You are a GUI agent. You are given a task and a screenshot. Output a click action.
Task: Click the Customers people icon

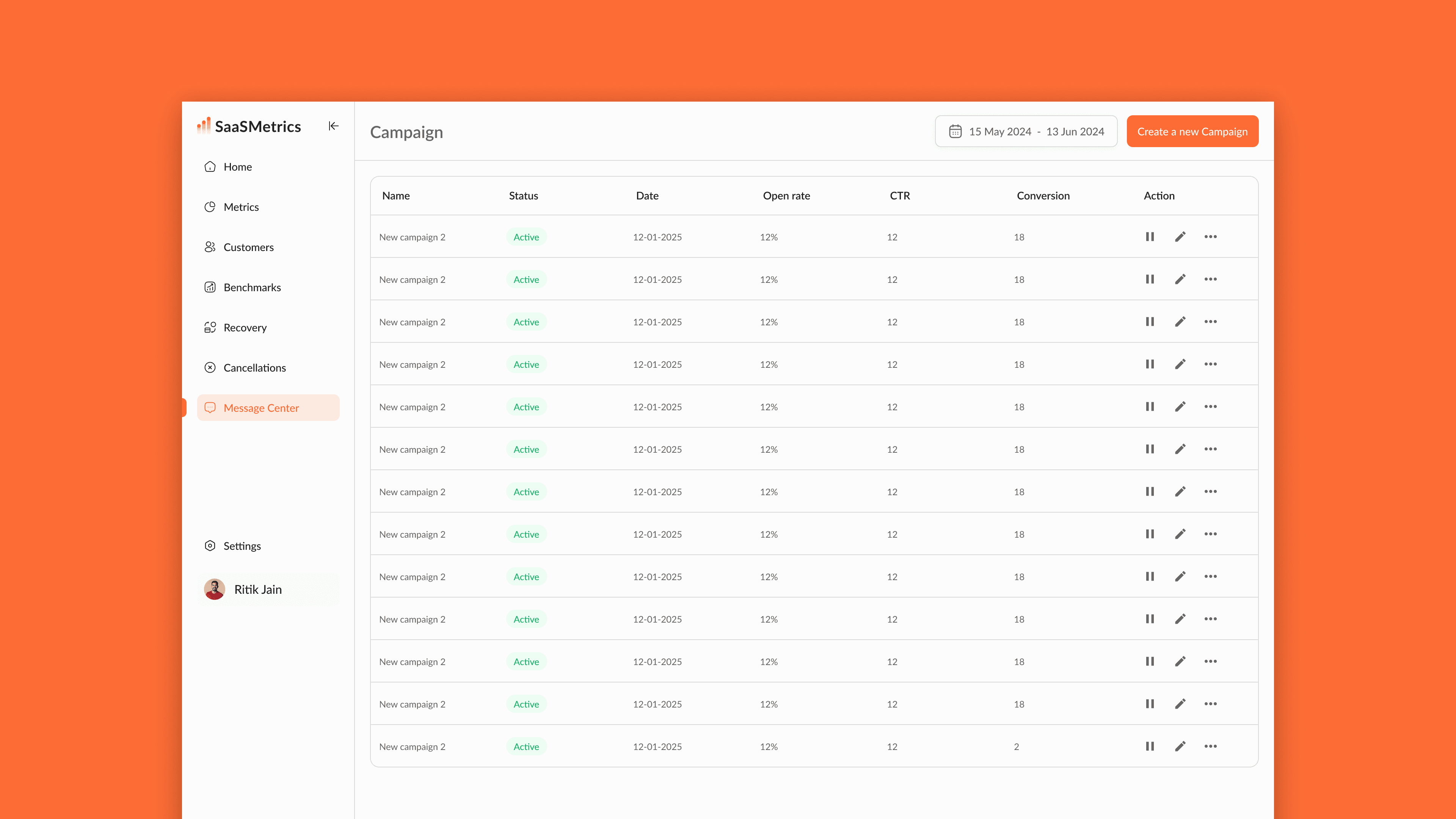pos(210,247)
